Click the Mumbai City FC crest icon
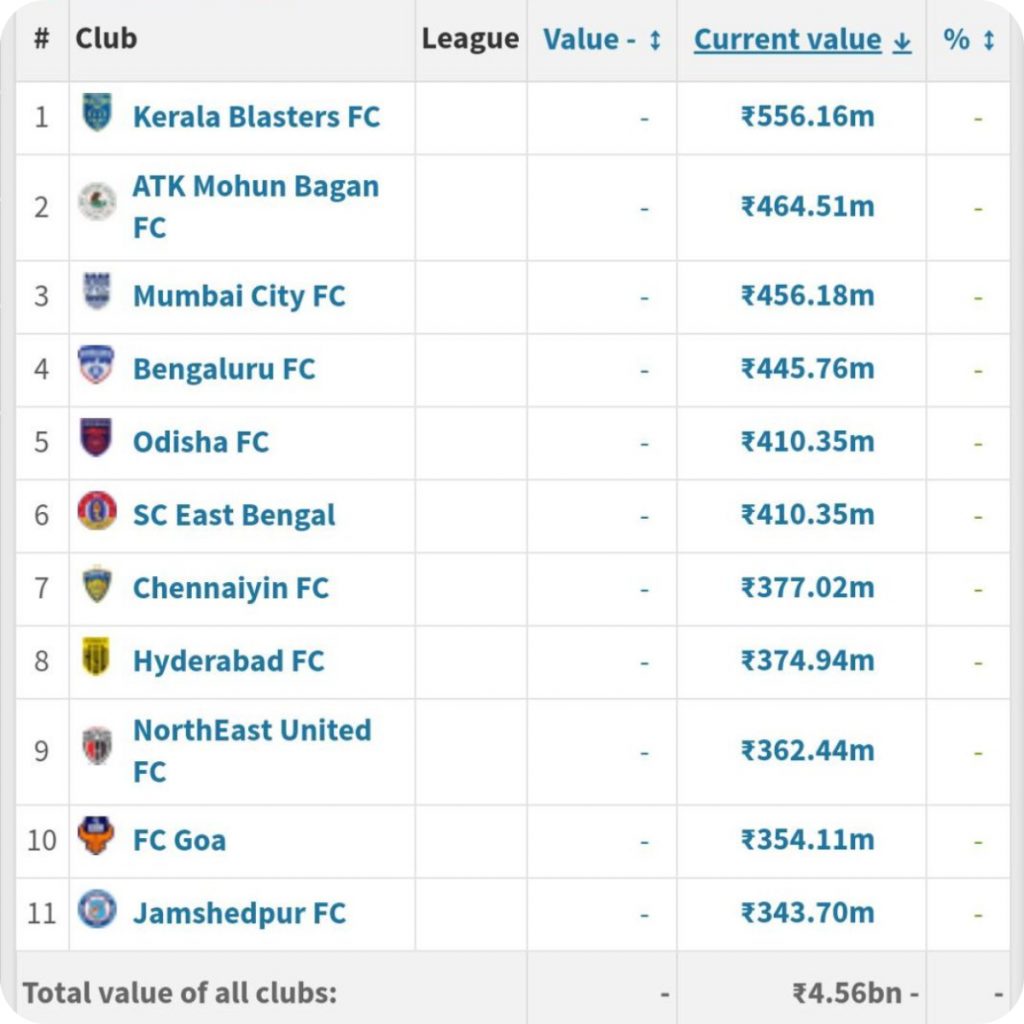The image size is (1024, 1024). coord(97,291)
